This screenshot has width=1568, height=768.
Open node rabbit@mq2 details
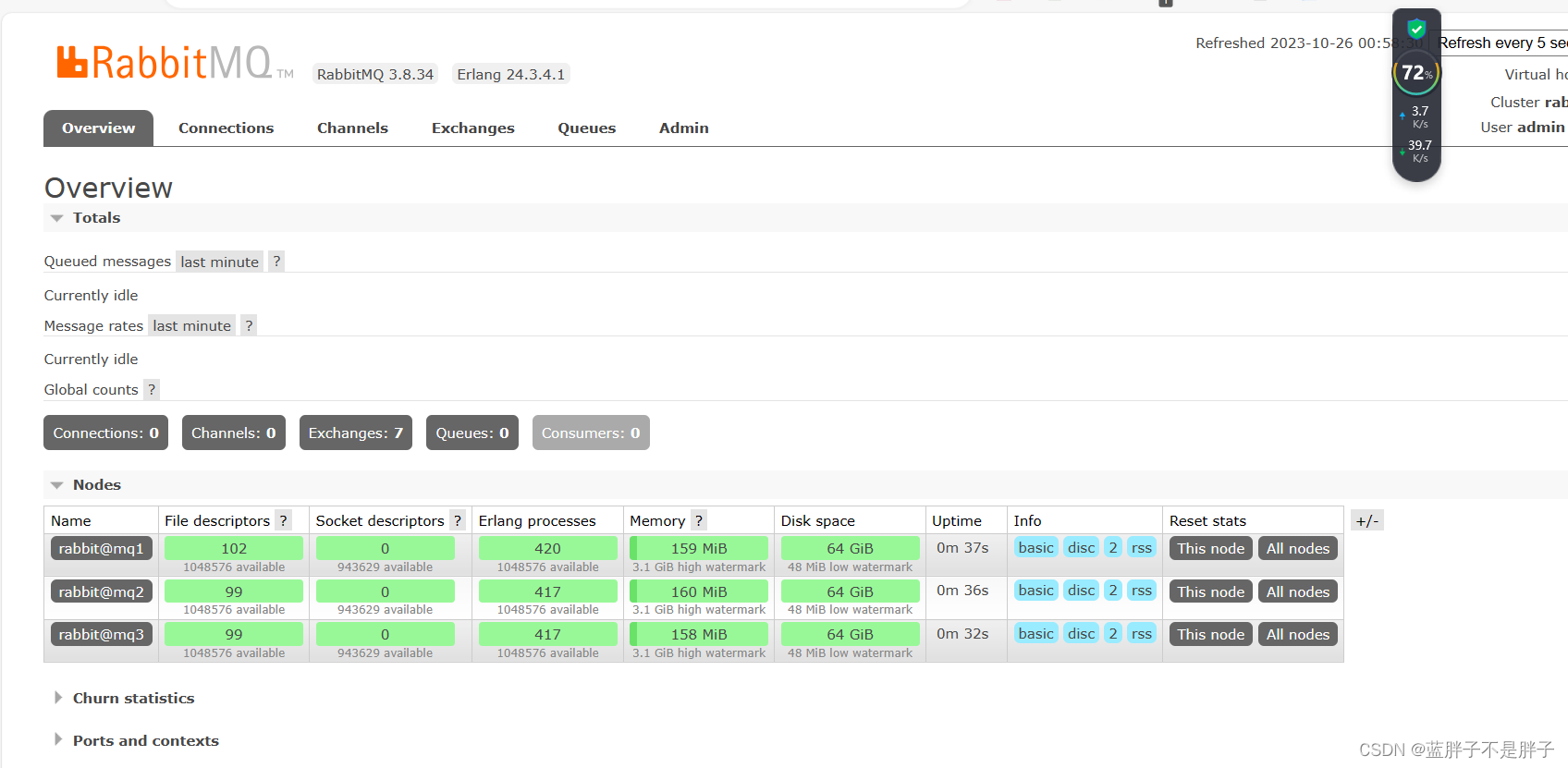[x=102, y=591]
